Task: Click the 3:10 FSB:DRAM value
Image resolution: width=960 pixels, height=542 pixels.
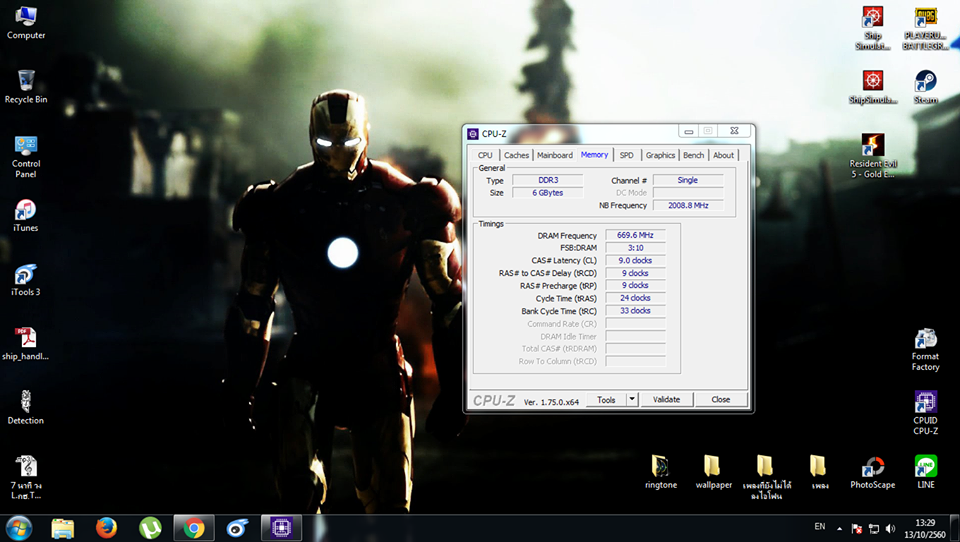Action: [635, 248]
